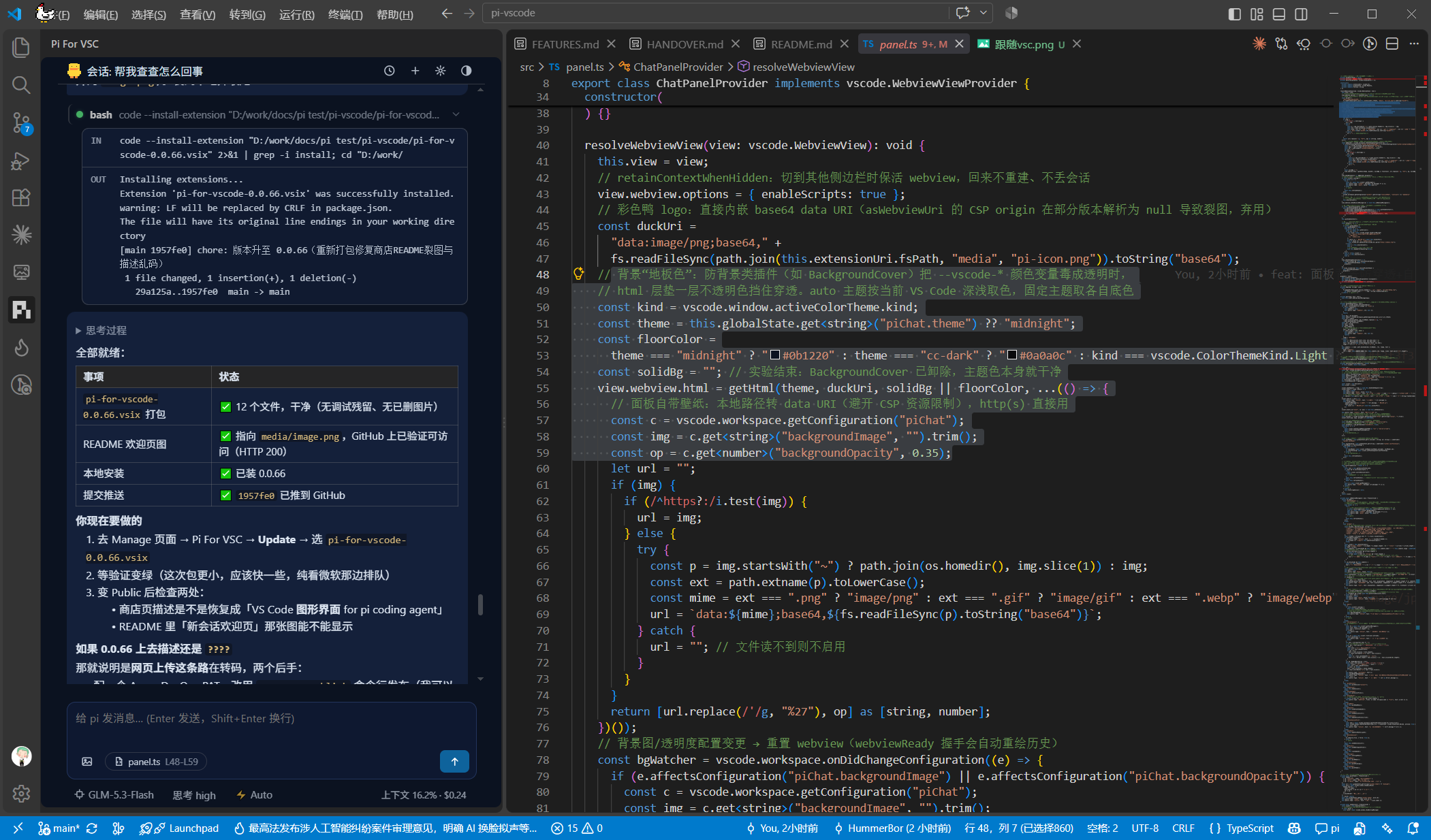Image resolution: width=1431 pixels, height=840 pixels.
Task: Switch to the FEATURES.md tab
Action: coord(565,44)
